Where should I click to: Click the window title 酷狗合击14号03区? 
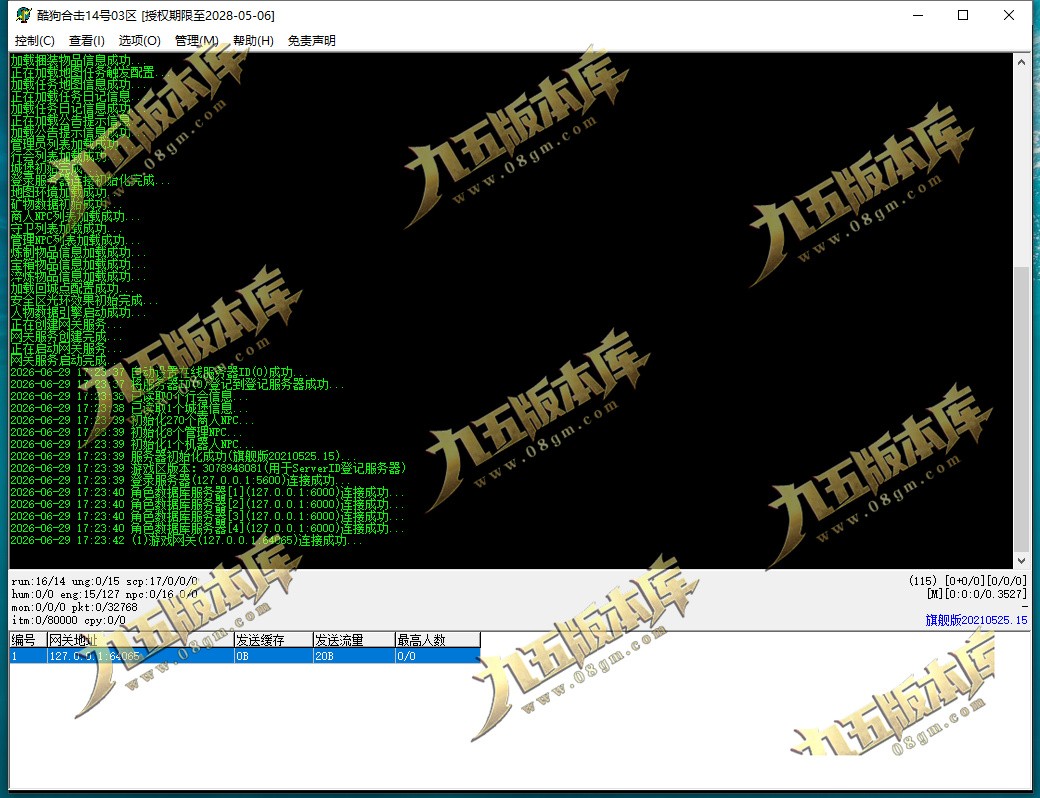pos(86,15)
